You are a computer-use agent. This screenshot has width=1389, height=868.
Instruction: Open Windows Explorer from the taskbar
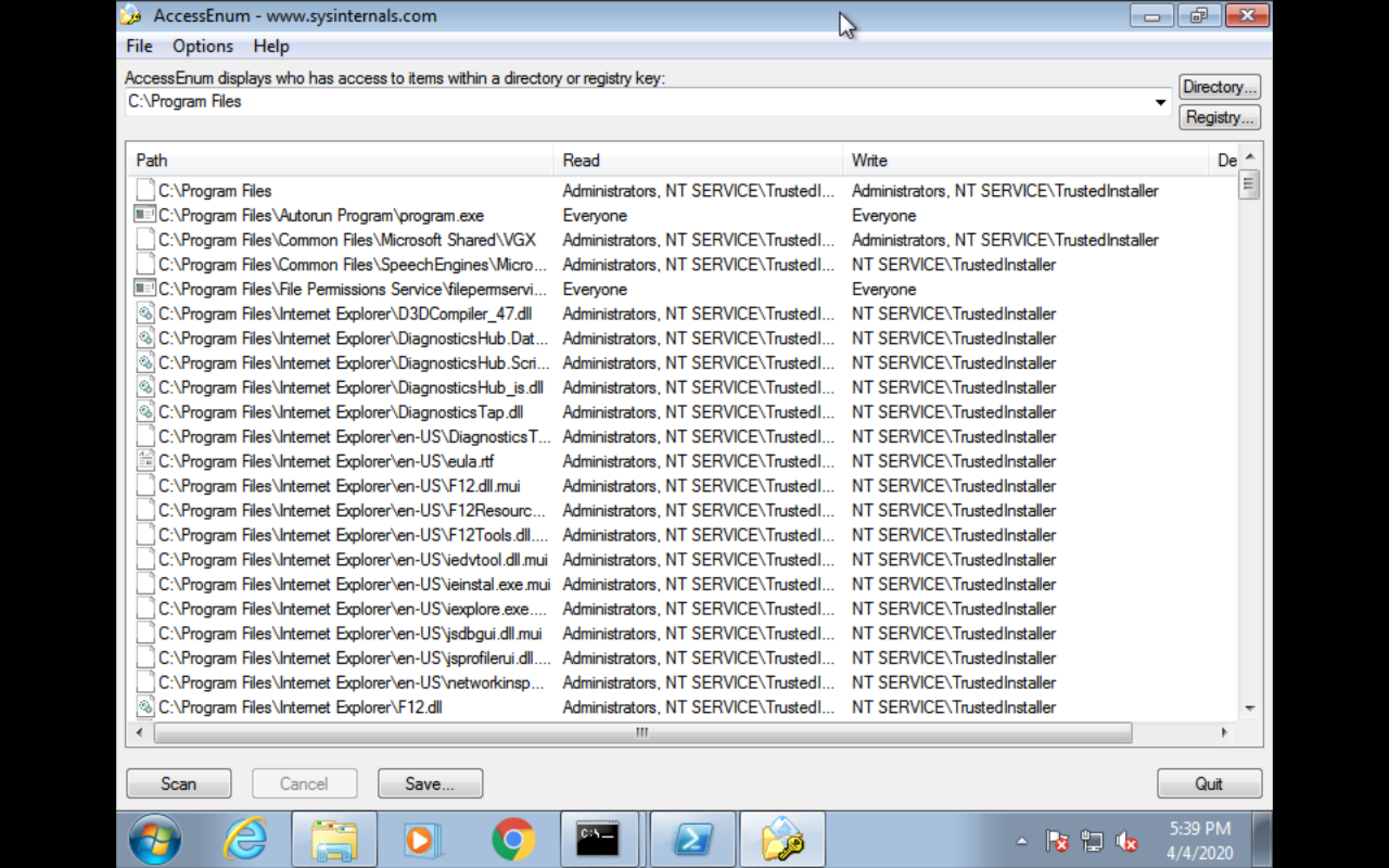(x=335, y=839)
